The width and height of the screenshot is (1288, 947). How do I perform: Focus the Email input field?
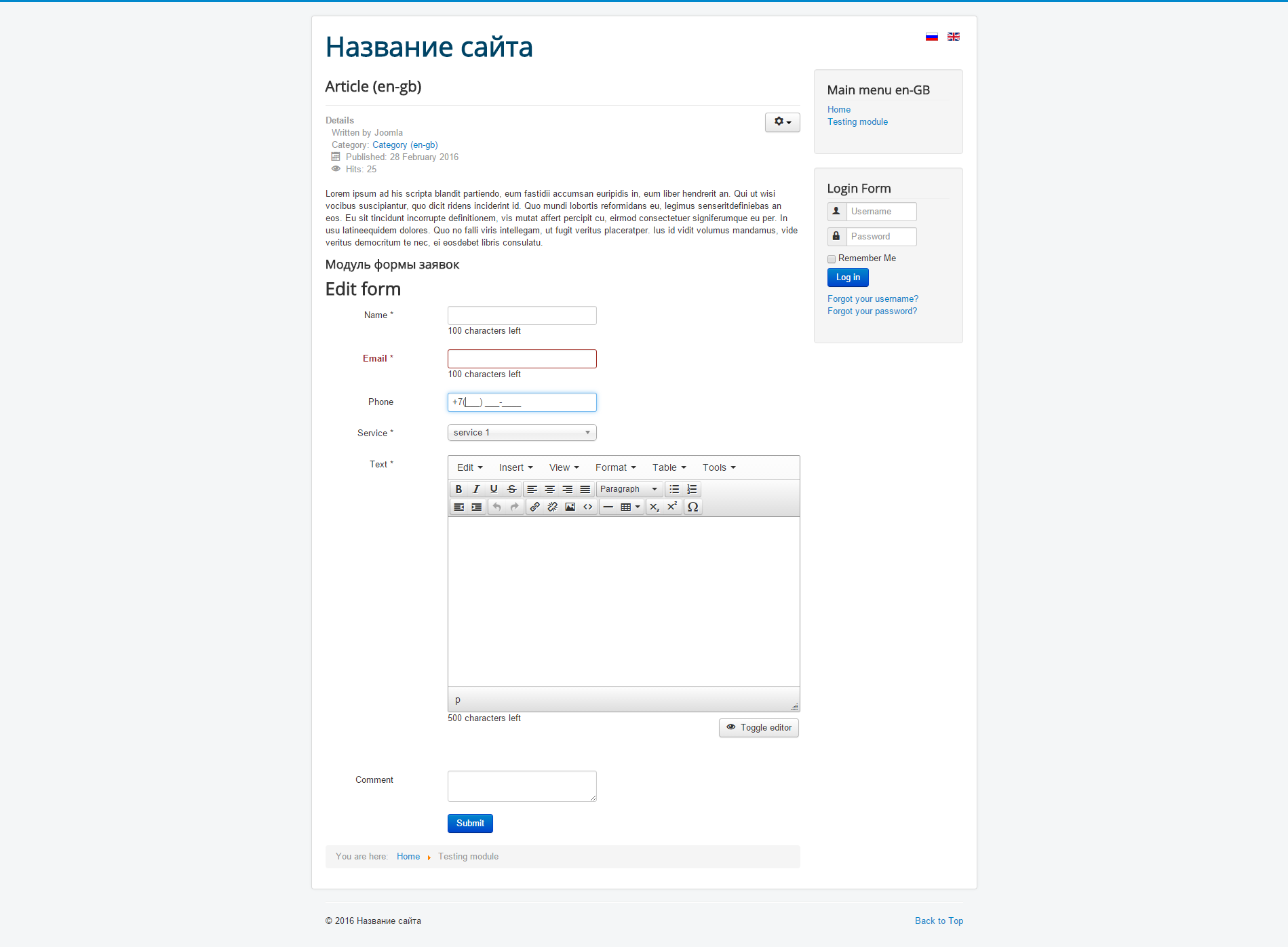coord(522,359)
